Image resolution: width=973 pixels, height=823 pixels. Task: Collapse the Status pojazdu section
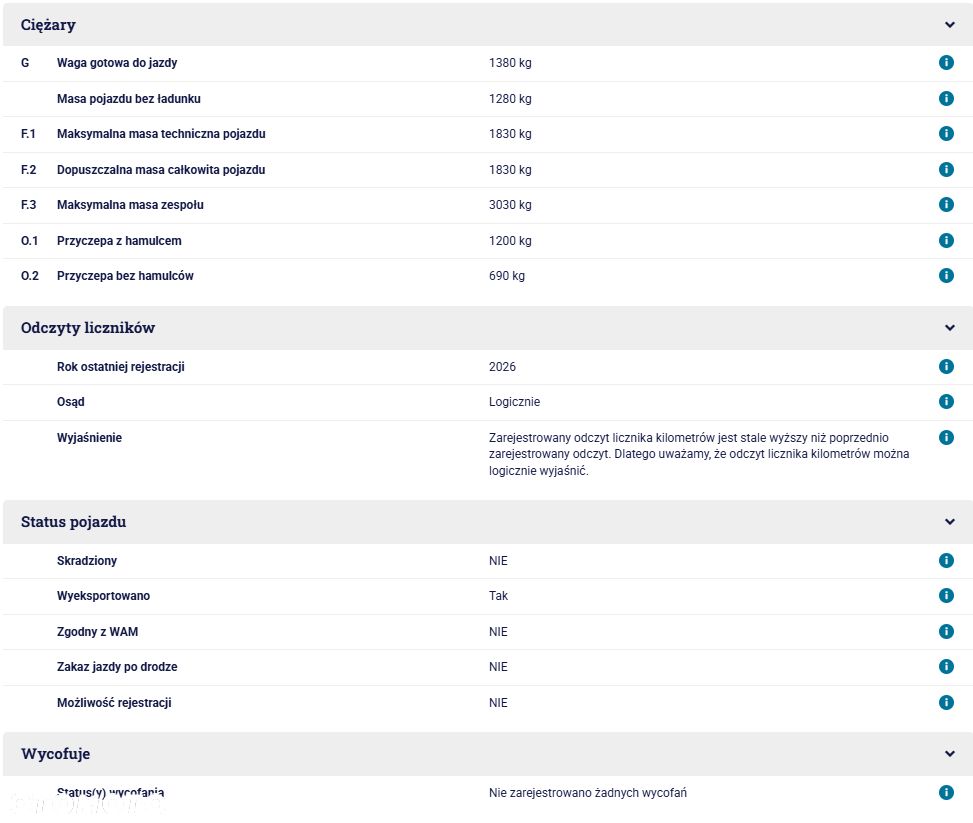pos(949,522)
